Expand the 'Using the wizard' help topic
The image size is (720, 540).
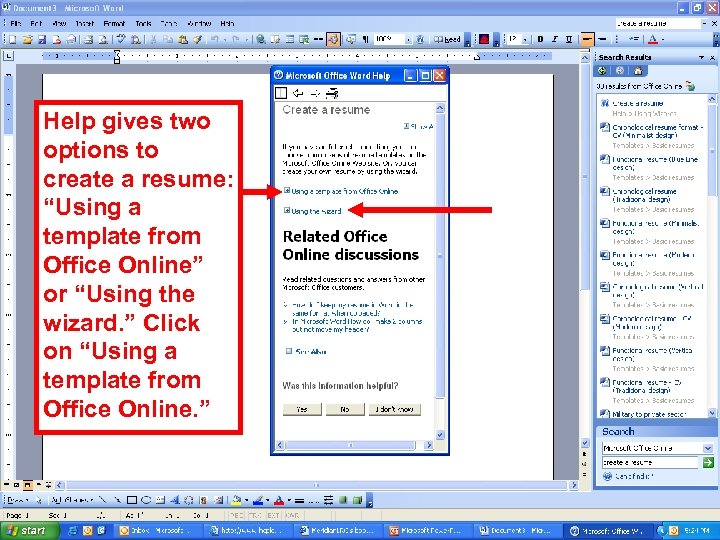[x=313, y=211]
